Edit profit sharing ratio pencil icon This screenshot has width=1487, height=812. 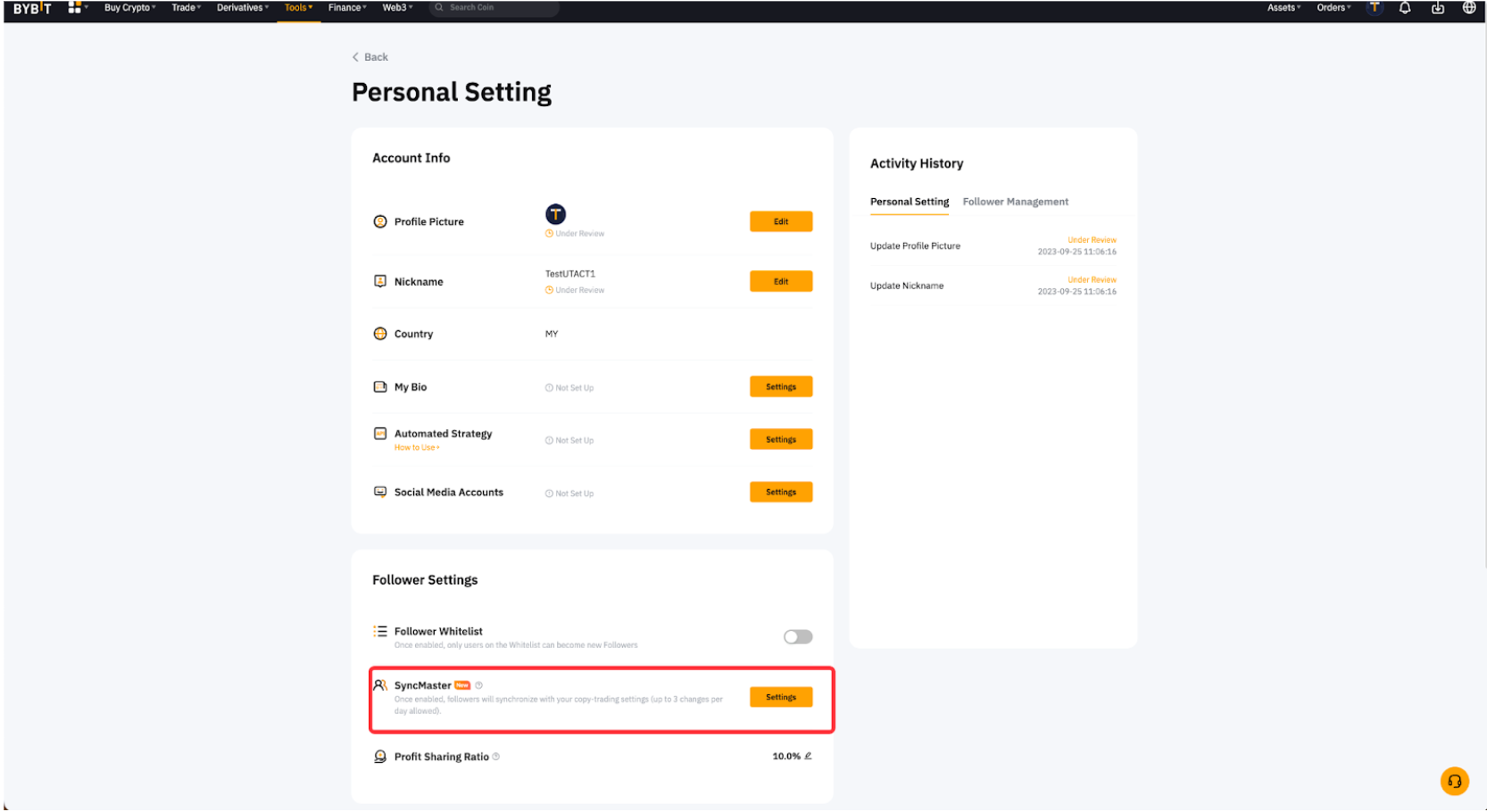[x=808, y=756]
